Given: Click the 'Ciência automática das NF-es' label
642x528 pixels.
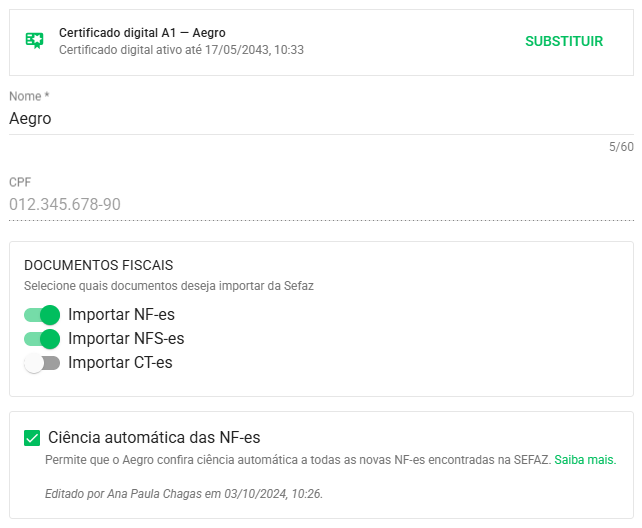Looking at the screenshot, I should 154,438.
